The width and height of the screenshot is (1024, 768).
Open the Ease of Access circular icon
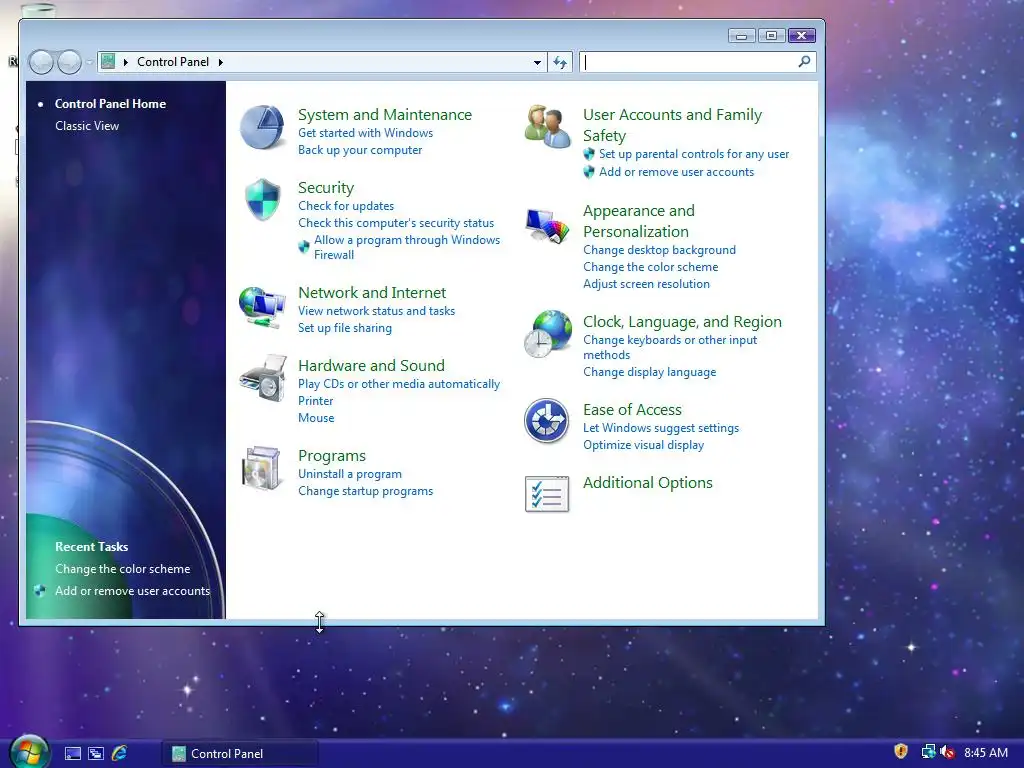[x=547, y=421]
